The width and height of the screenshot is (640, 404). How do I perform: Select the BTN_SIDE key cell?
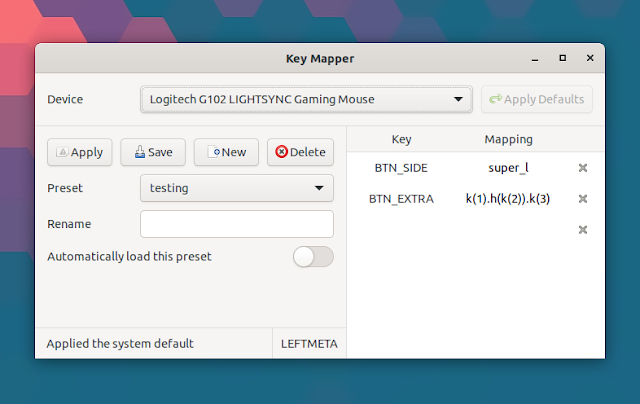pos(401,168)
